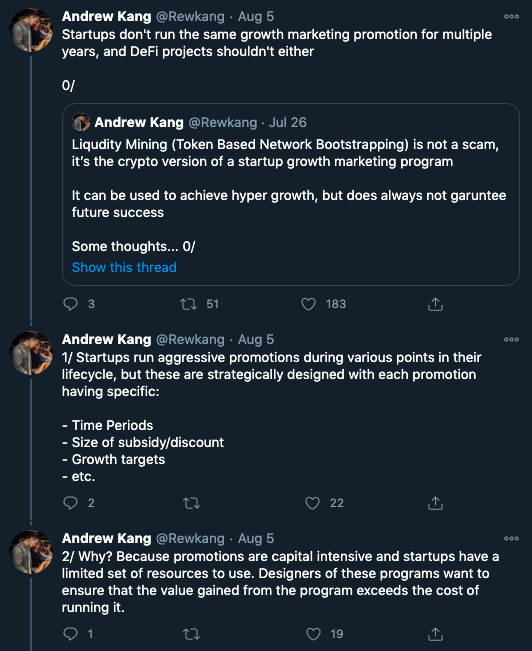Open the Jul 26 quoted tweet timestamp
The image size is (532, 651).
(x=287, y=122)
